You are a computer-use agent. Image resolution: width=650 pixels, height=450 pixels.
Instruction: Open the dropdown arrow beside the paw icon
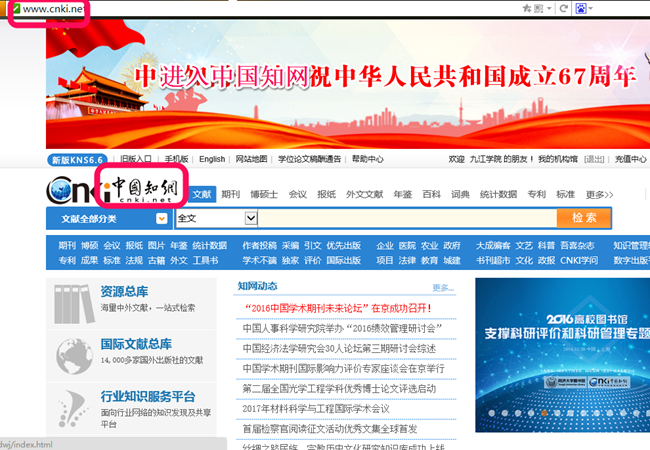[x=591, y=8]
